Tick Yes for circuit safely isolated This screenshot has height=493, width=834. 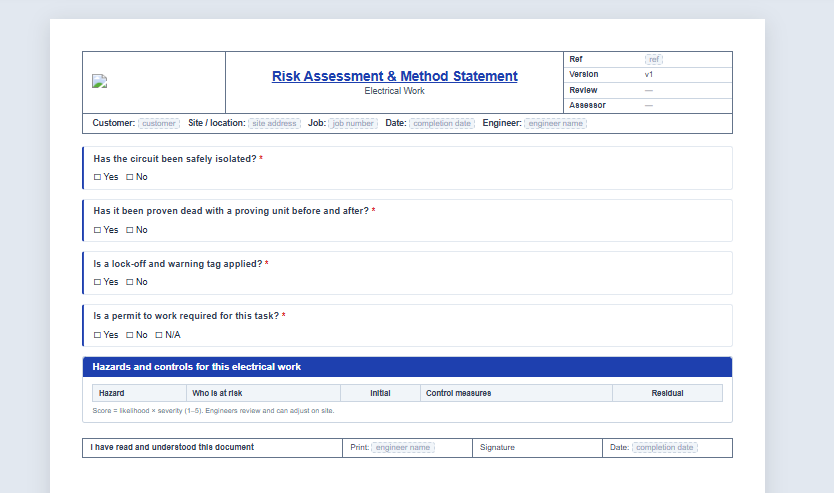click(97, 177)
